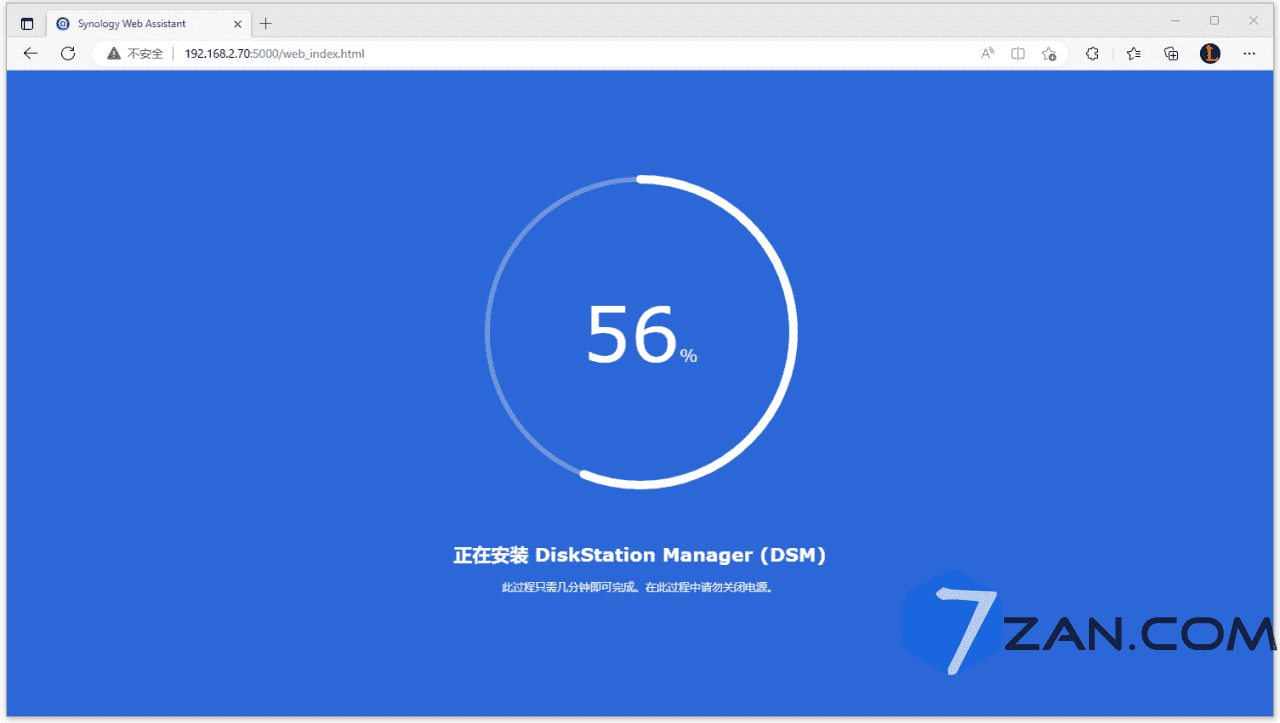The height and width of the screenshot is (723, 1280).
Task: Add page to favorites star icon
Action: [x=1049, y=54]
